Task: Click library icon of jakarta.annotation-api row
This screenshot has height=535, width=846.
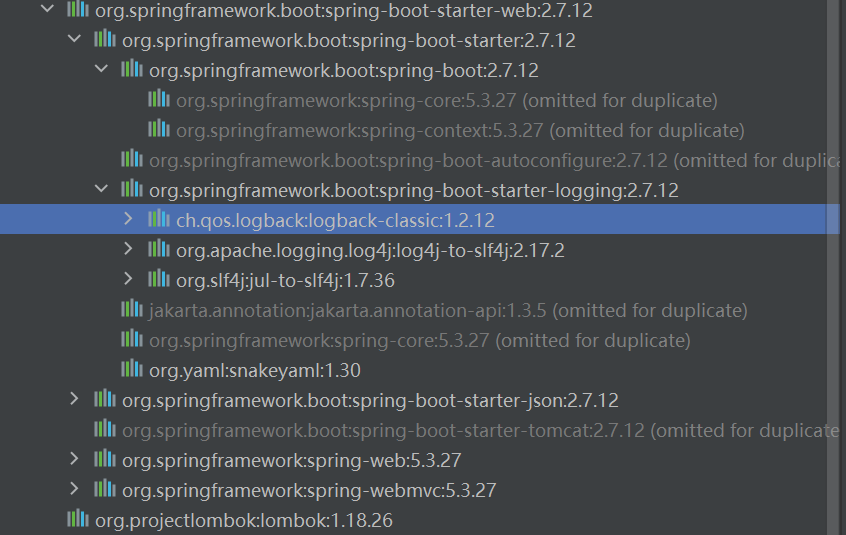Action: (132, 308)
